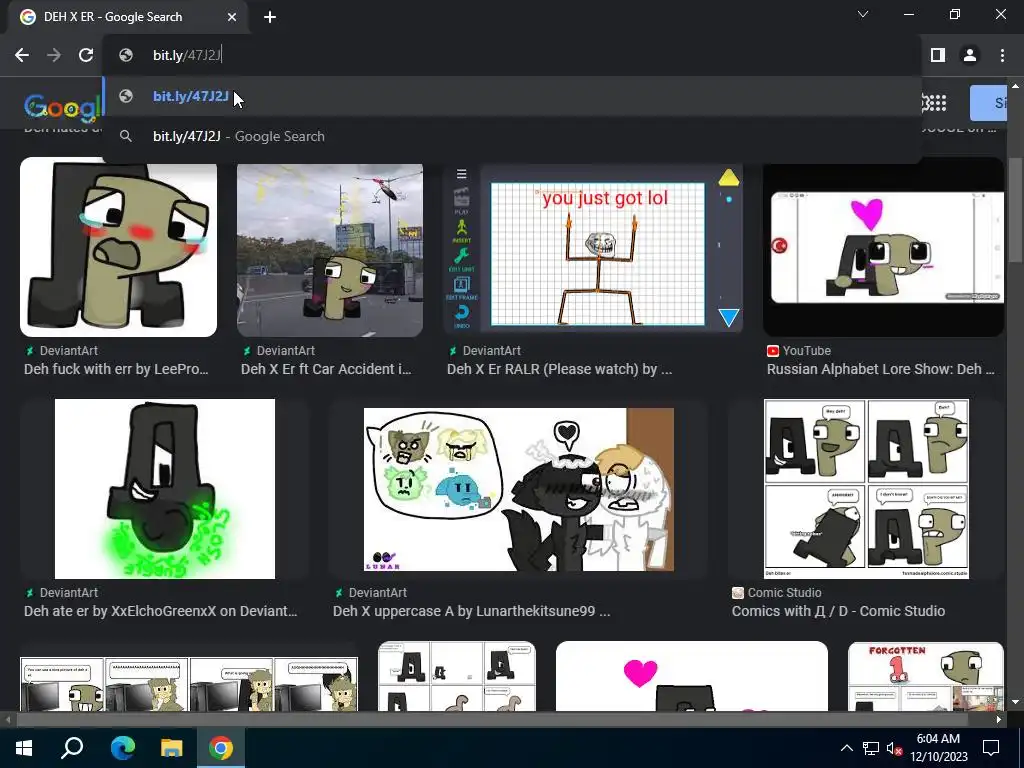The height and width of the screenshot is (768, 1024).
Task: Select the DEH X ER - Google Search tab
Action: pyautogui.click(x=128, y=17)
